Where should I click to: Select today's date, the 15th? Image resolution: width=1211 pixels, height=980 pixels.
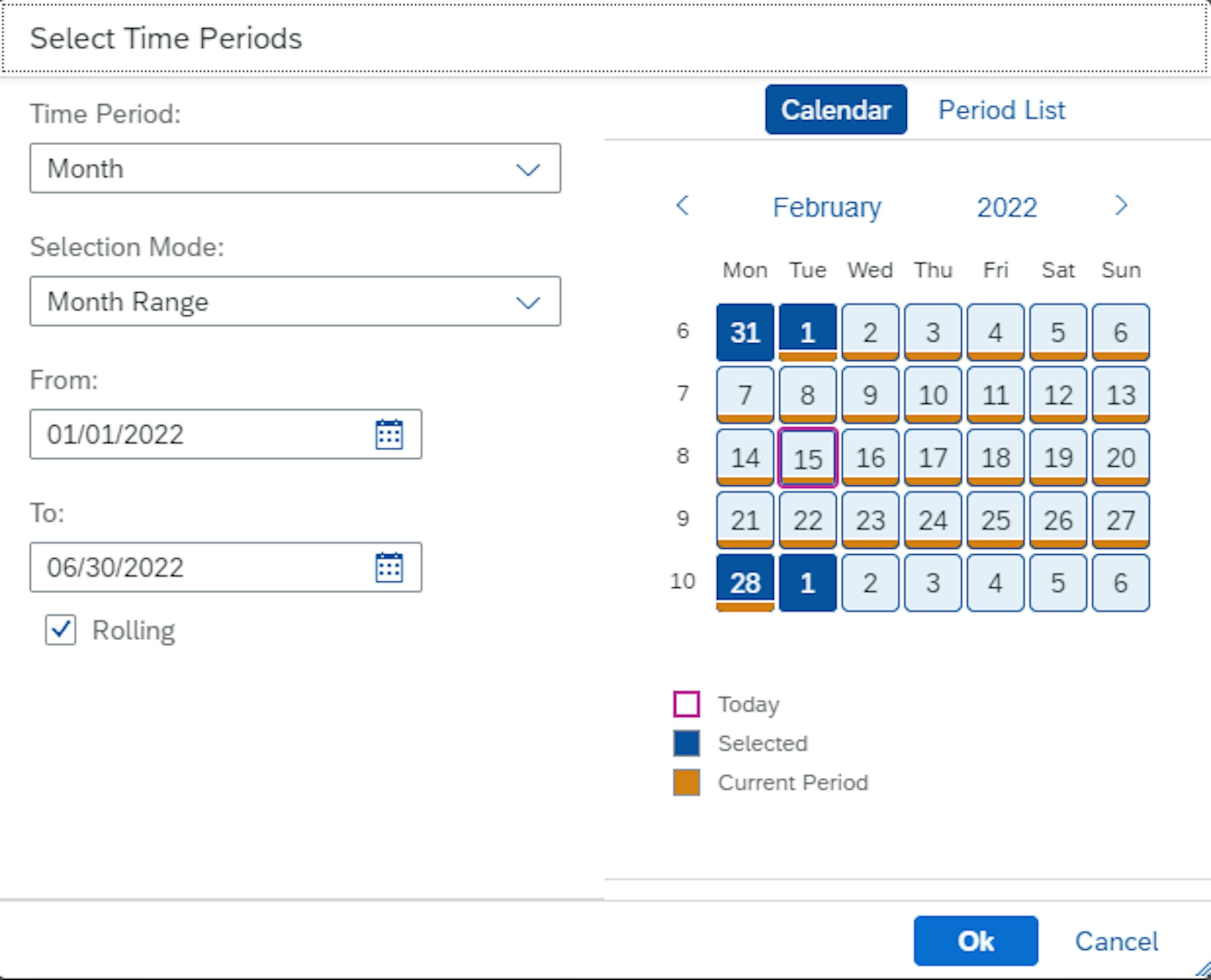coord(807,458)
